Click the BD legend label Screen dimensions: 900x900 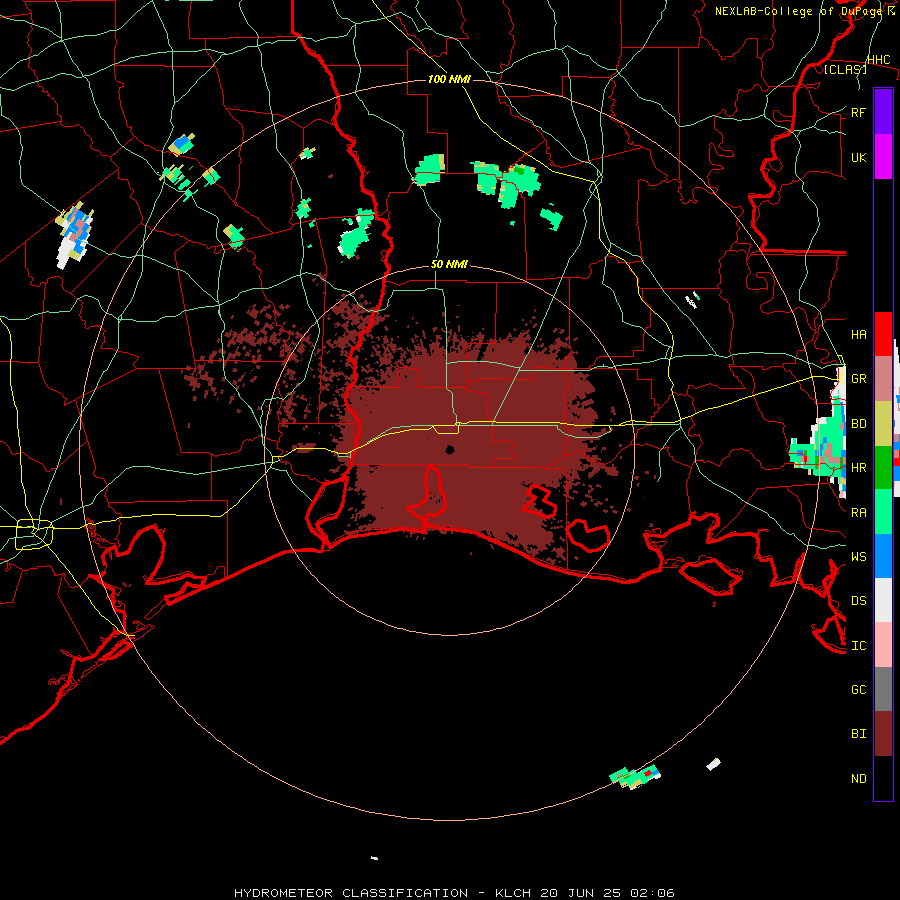[x=859, y=424]
